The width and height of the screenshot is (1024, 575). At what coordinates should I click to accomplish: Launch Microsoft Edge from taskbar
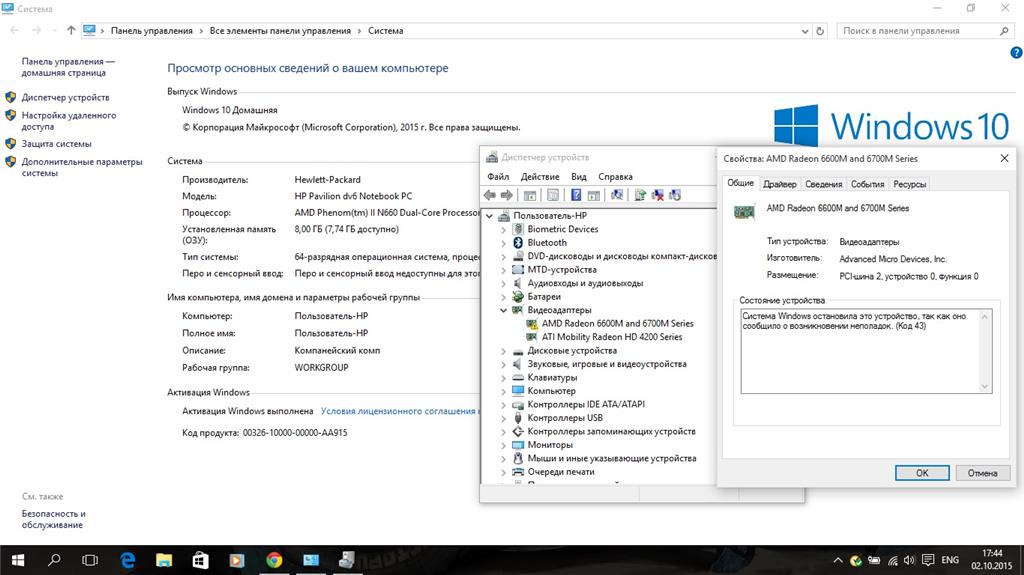click(128, 560)
